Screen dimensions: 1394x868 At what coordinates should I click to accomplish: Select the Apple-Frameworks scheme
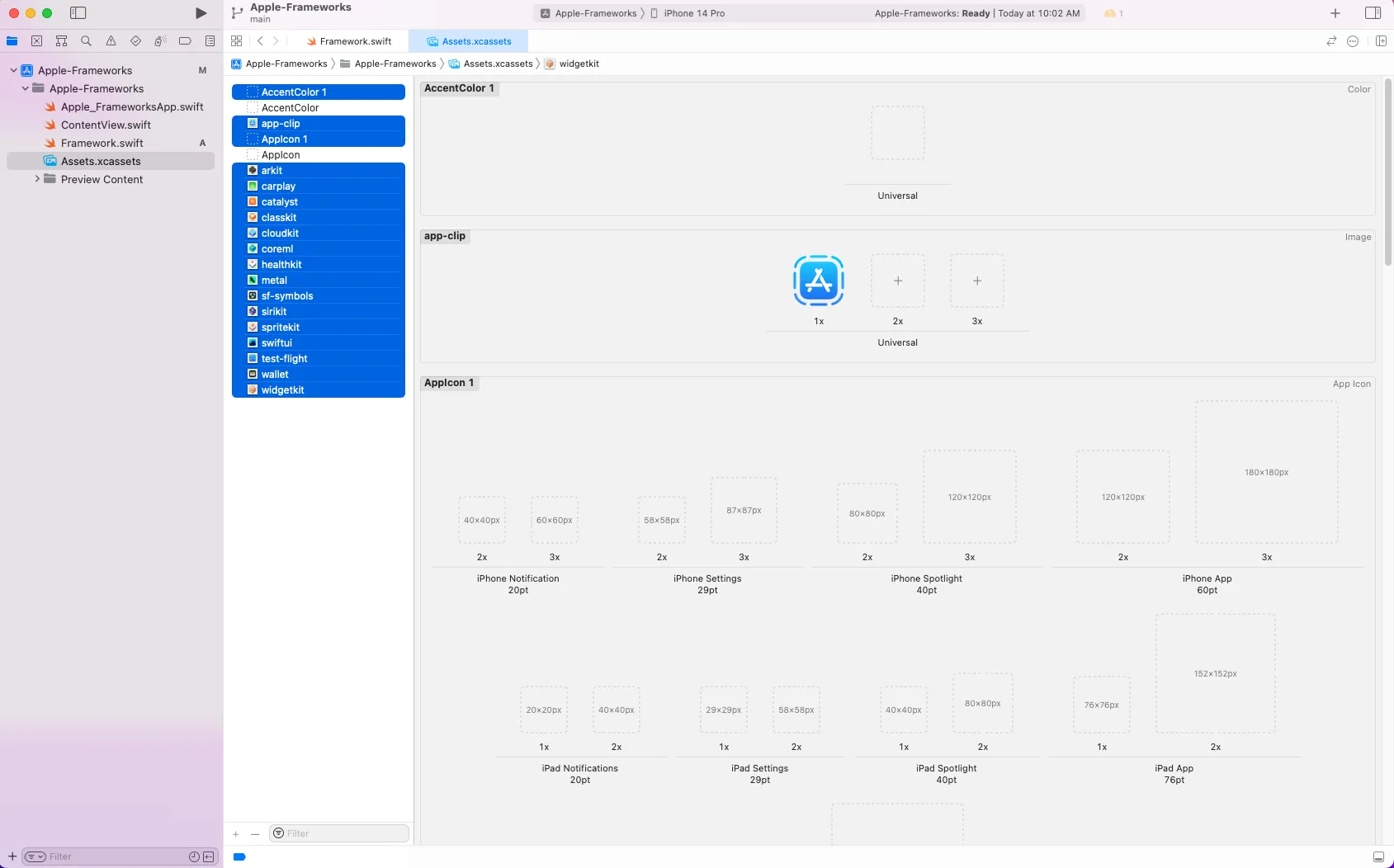(589, 13)
